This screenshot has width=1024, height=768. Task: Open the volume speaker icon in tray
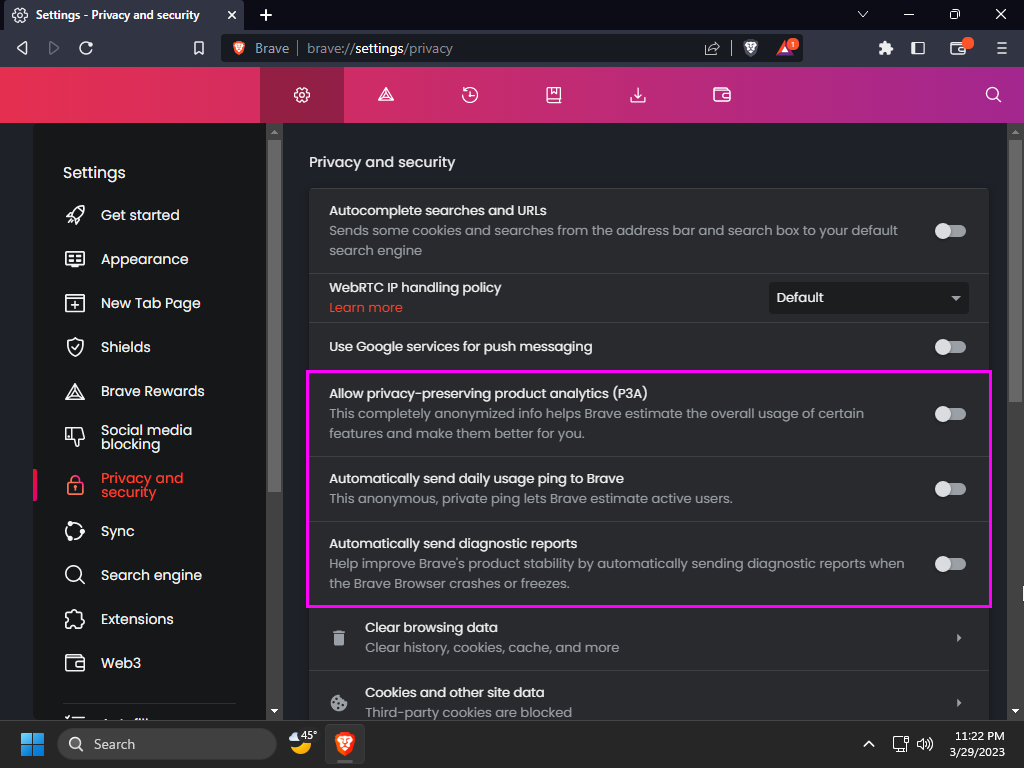click(925, 744)
